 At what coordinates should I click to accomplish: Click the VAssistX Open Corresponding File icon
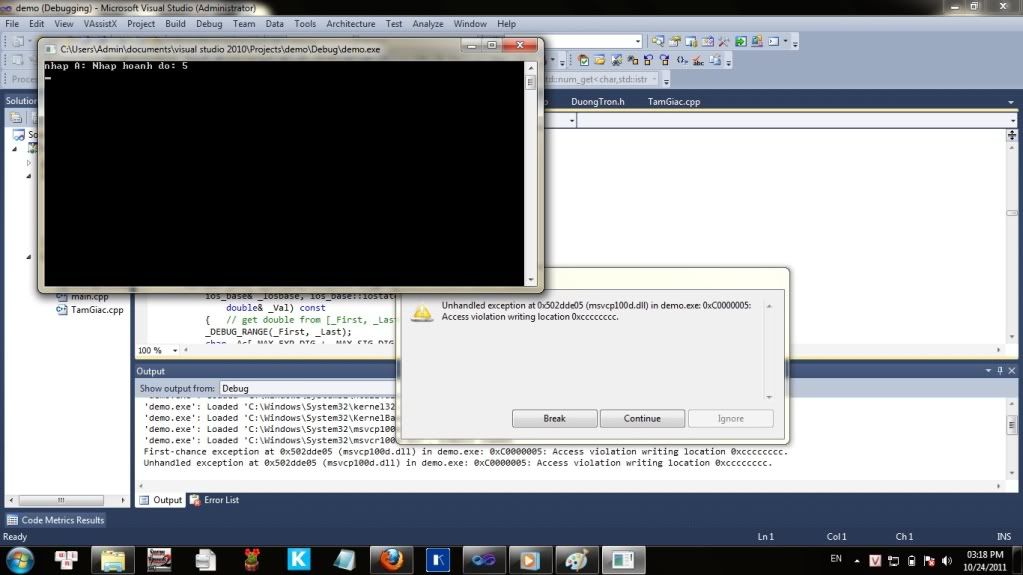(x=715, y=60)
